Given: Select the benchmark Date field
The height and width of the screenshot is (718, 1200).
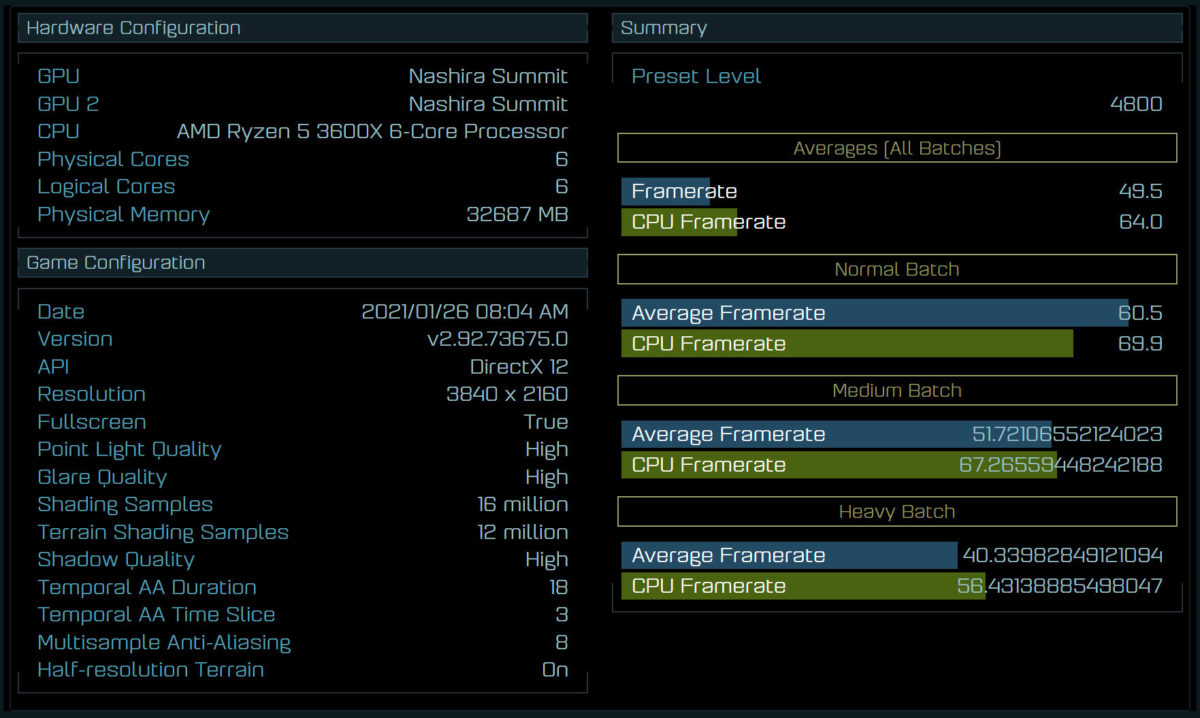Looking at the screenshot, I should pos(60,312).
